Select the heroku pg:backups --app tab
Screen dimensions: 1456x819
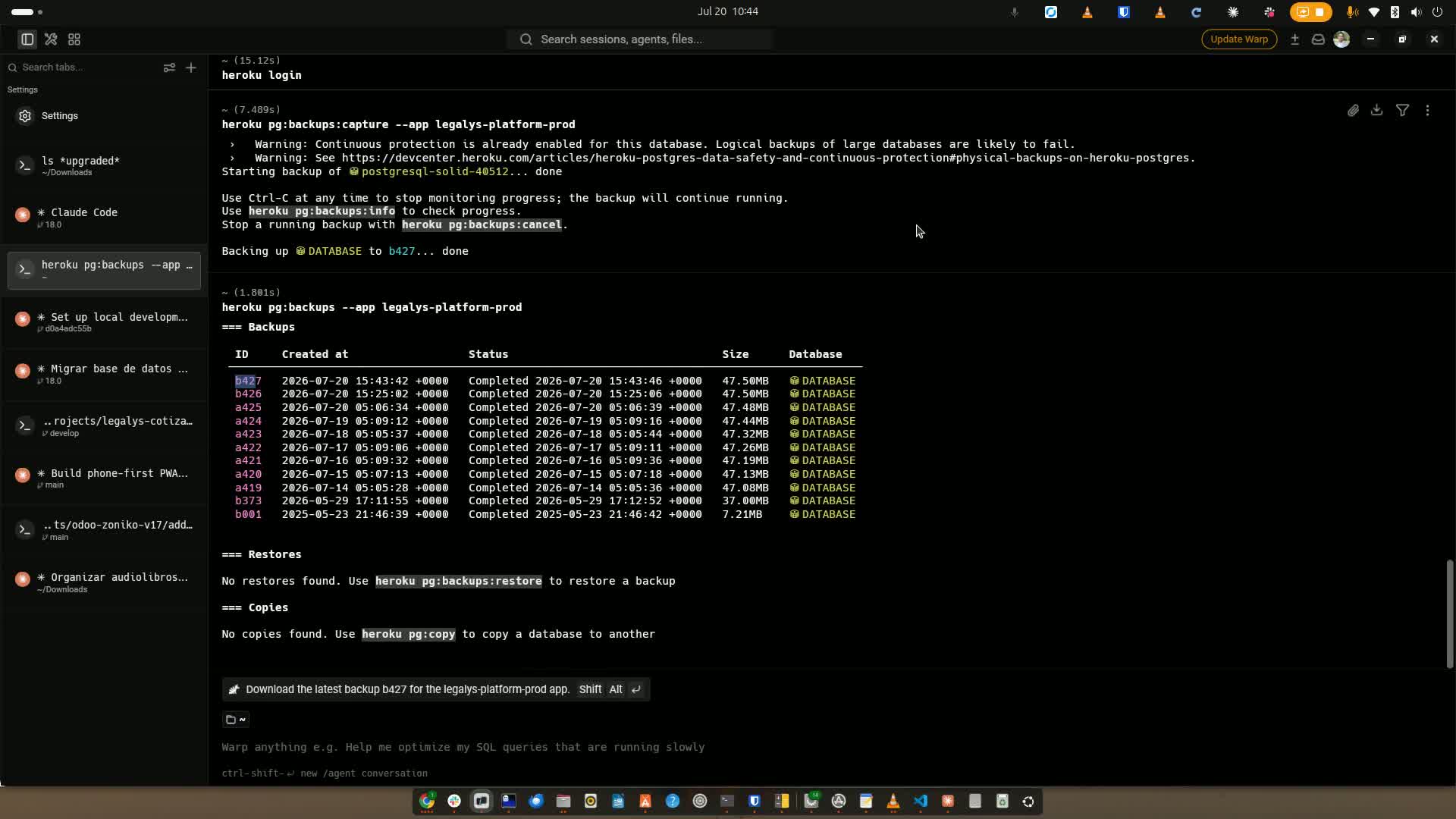coord(104,271)
